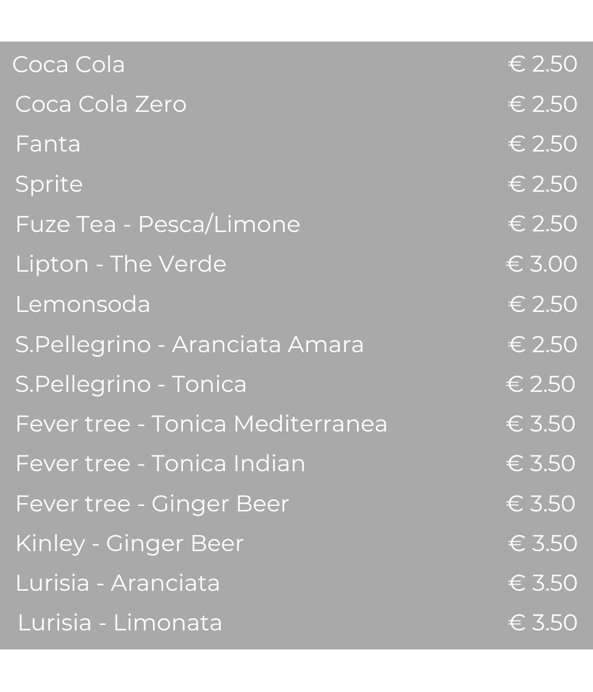
Task: Choose Fever tree - Tonica Indian
Action: point(160,463)
